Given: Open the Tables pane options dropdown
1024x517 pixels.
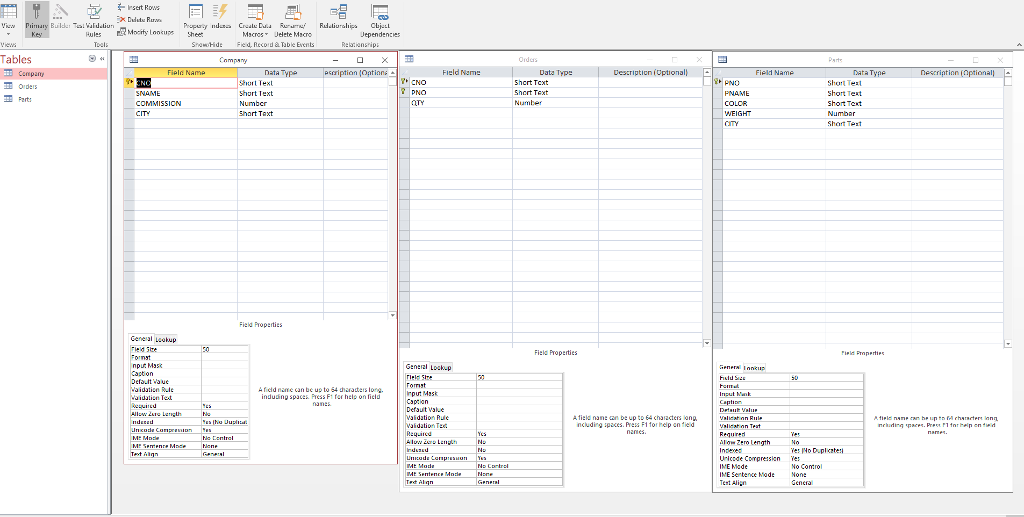Looking at the screenshot, I should tap(93, 59).
